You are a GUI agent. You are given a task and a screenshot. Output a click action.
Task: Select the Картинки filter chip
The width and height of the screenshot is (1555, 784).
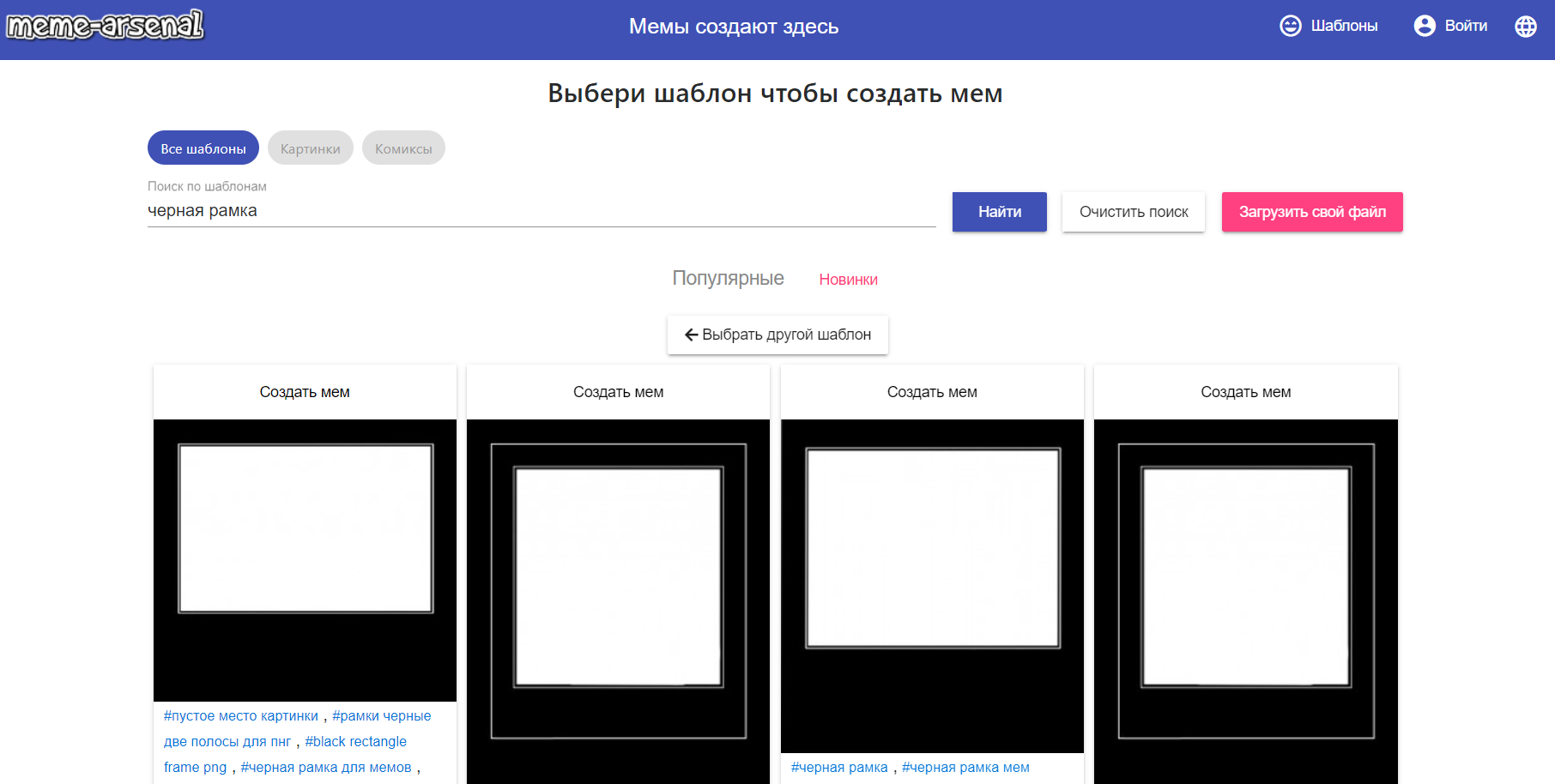311,148
